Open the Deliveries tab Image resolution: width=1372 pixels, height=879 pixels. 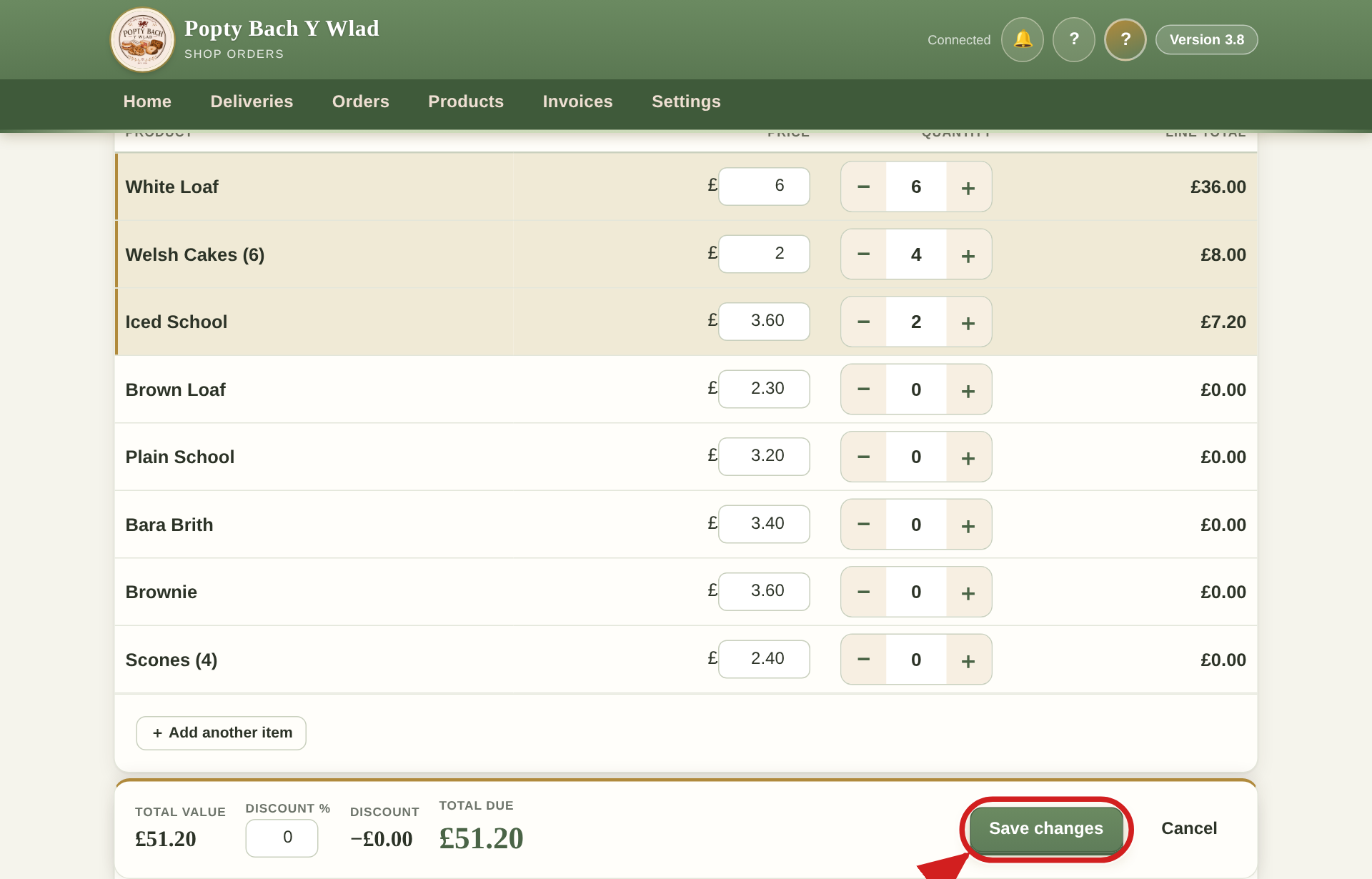[252, 101]
